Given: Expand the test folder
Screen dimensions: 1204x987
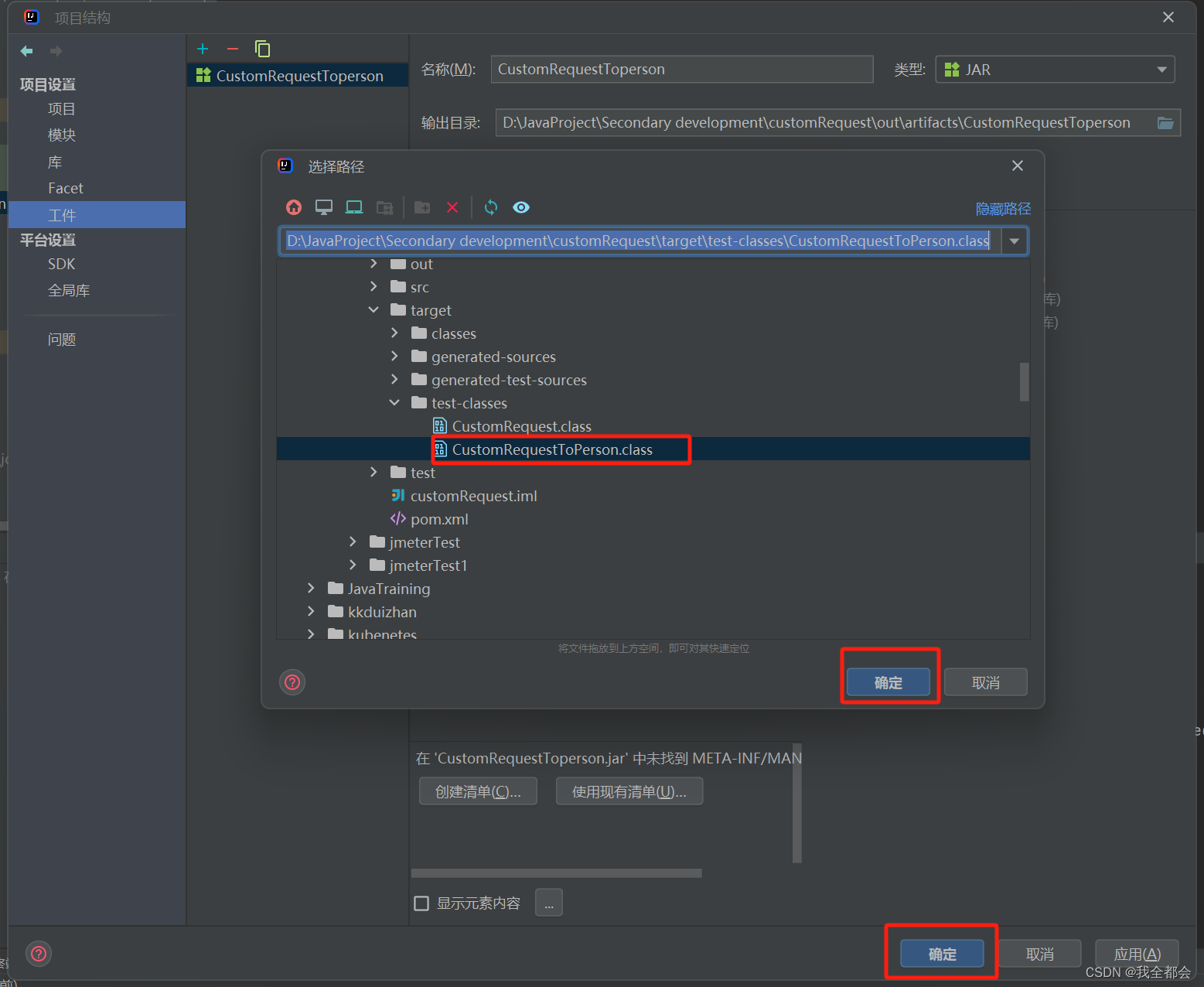Looking at the screenshot, I should point(374,473).
